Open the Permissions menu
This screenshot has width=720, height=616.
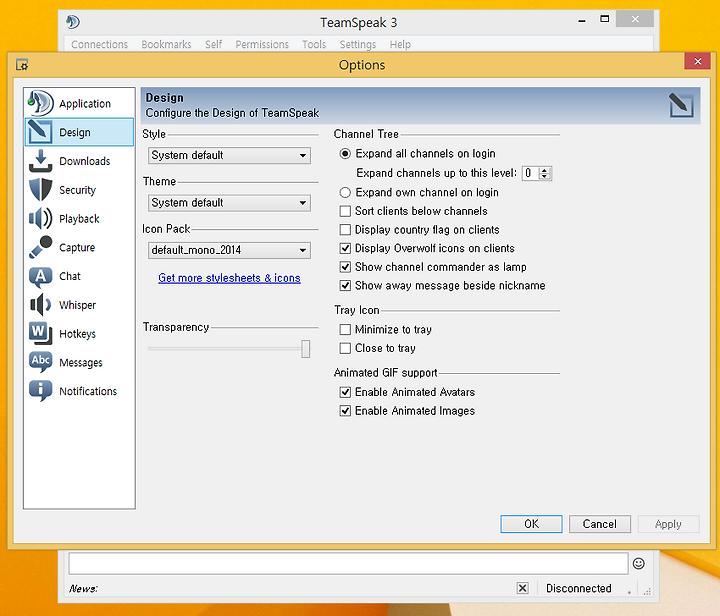click(262, 45)
